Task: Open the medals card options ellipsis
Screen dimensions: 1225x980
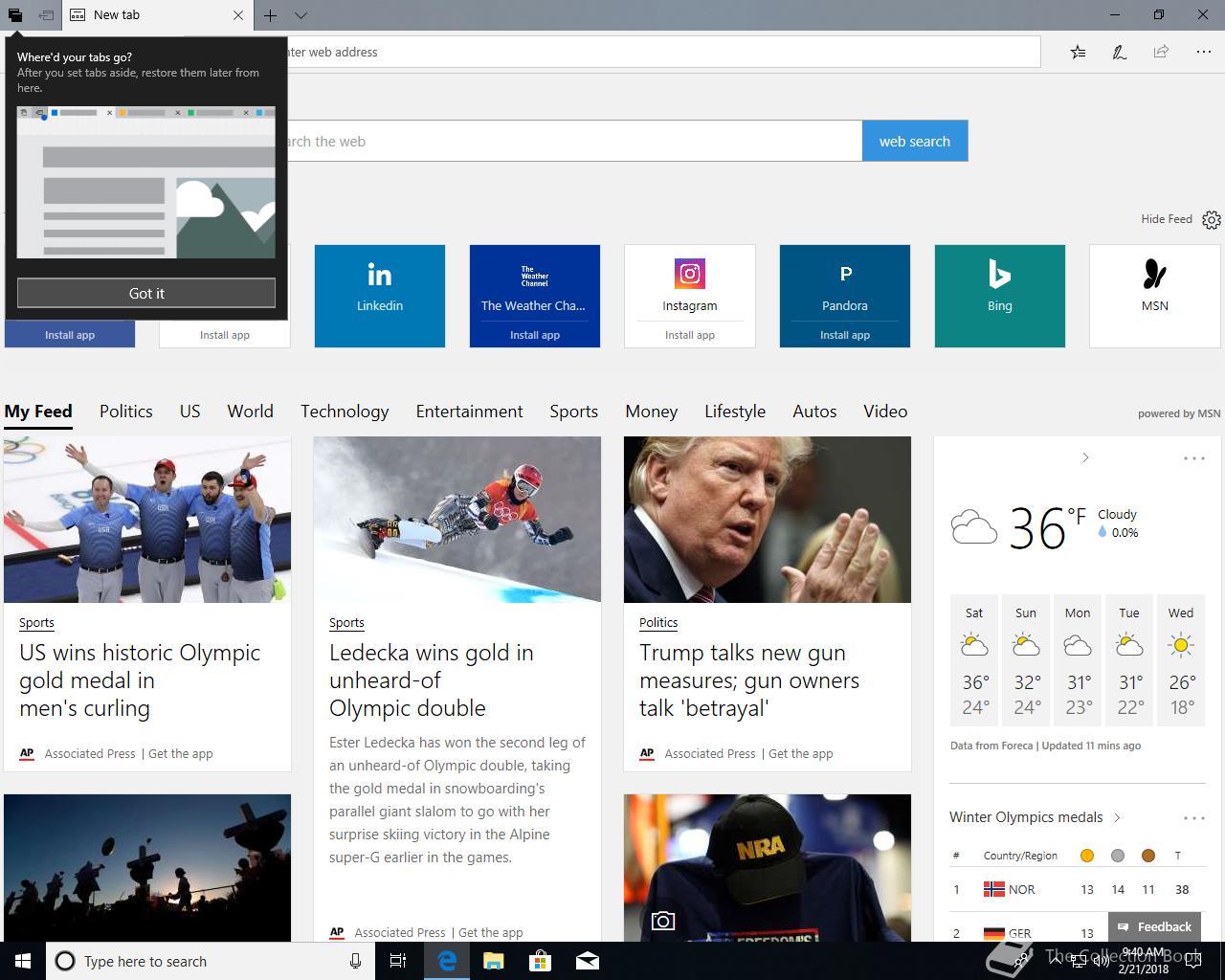Action: coord(1194,818)
